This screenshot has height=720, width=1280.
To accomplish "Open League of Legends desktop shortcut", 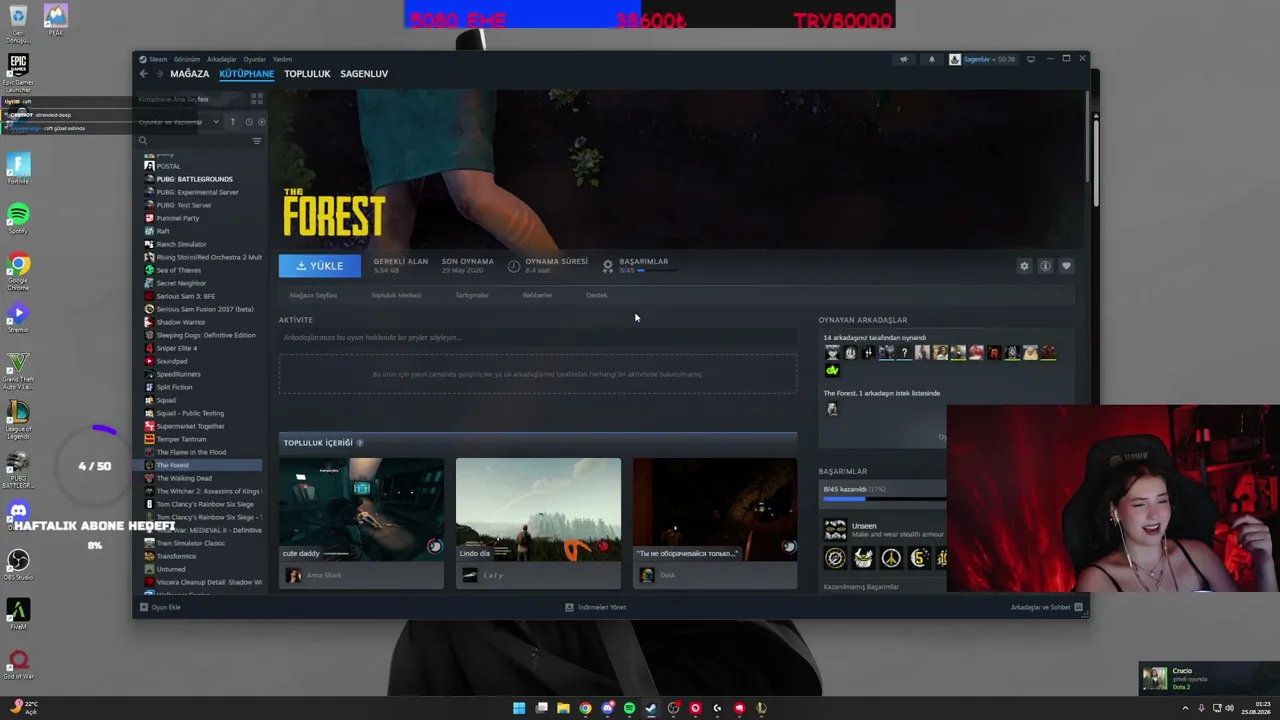I will [18, 421].
